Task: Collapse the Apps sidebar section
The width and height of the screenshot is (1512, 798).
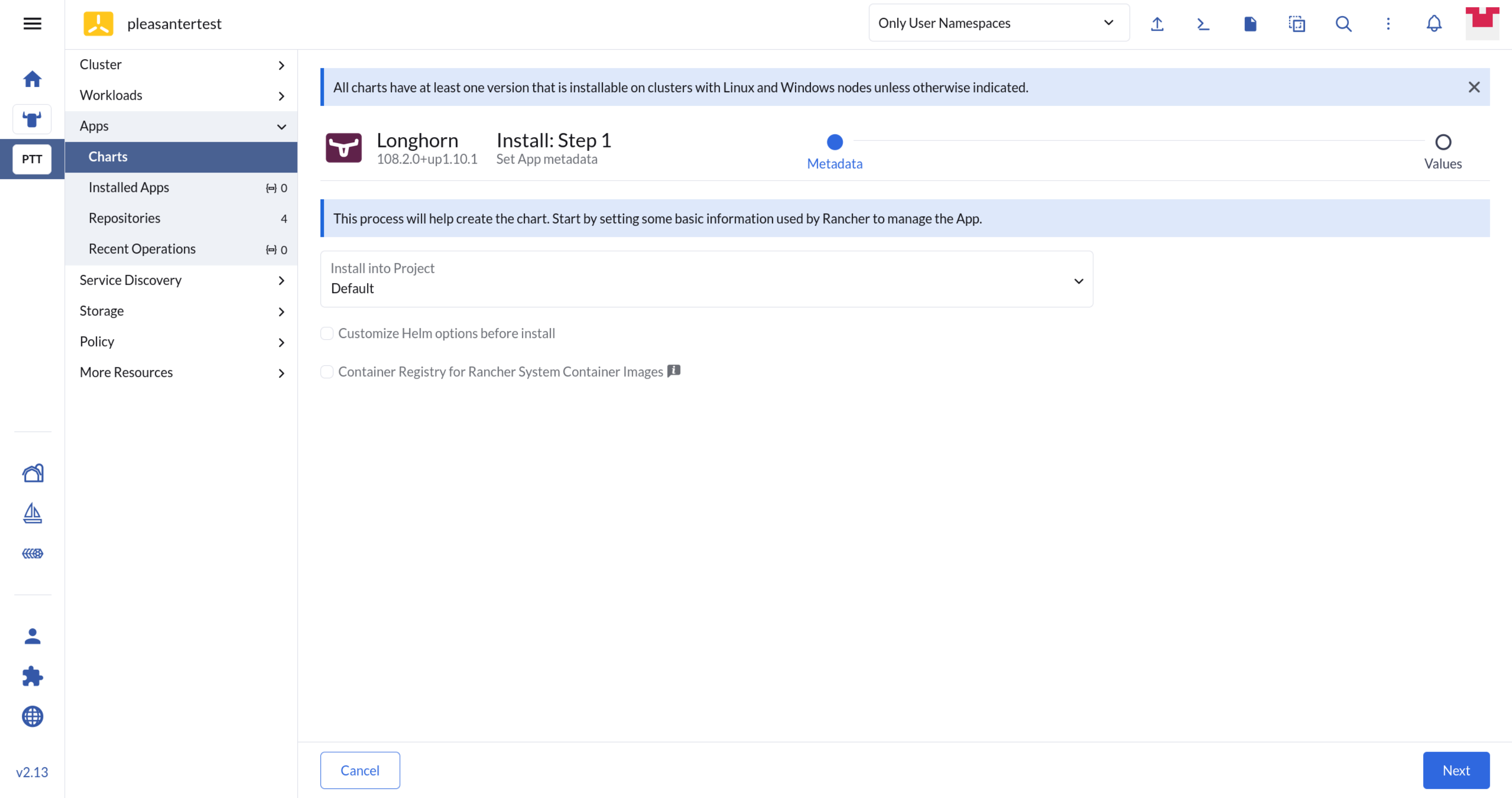Action: (x=181, y=126)
